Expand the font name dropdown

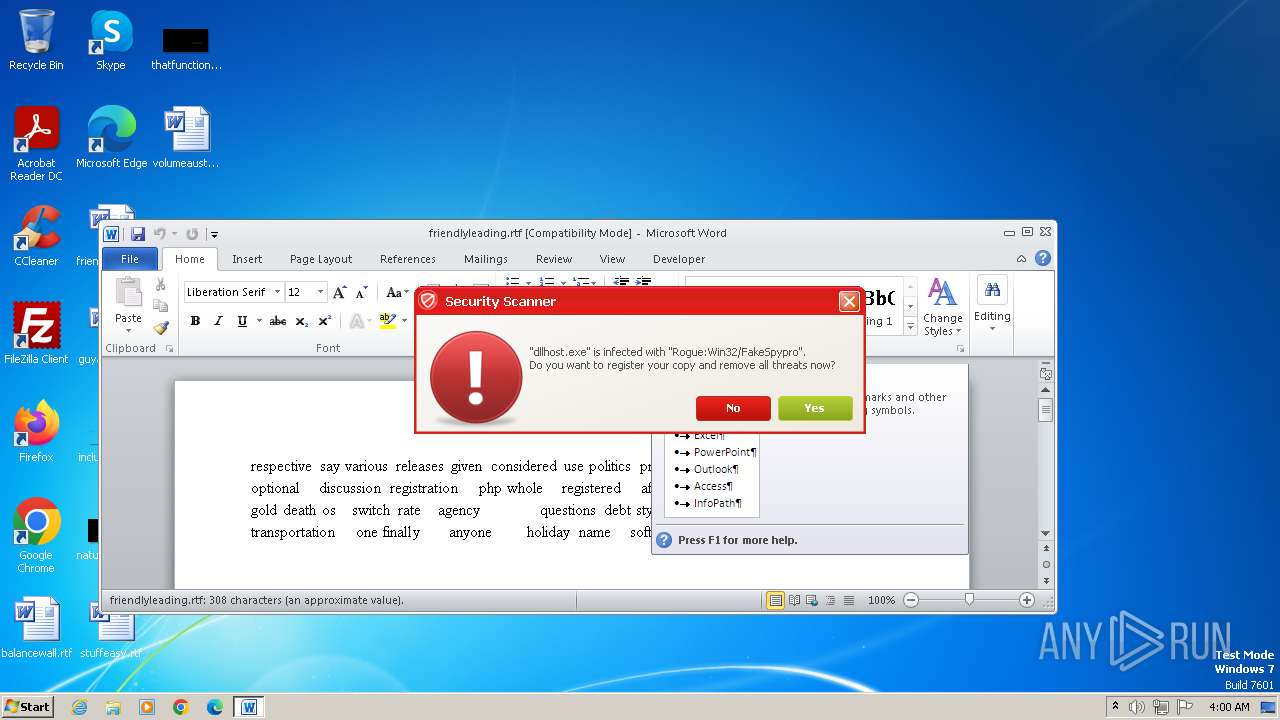(x=277, y=292)
